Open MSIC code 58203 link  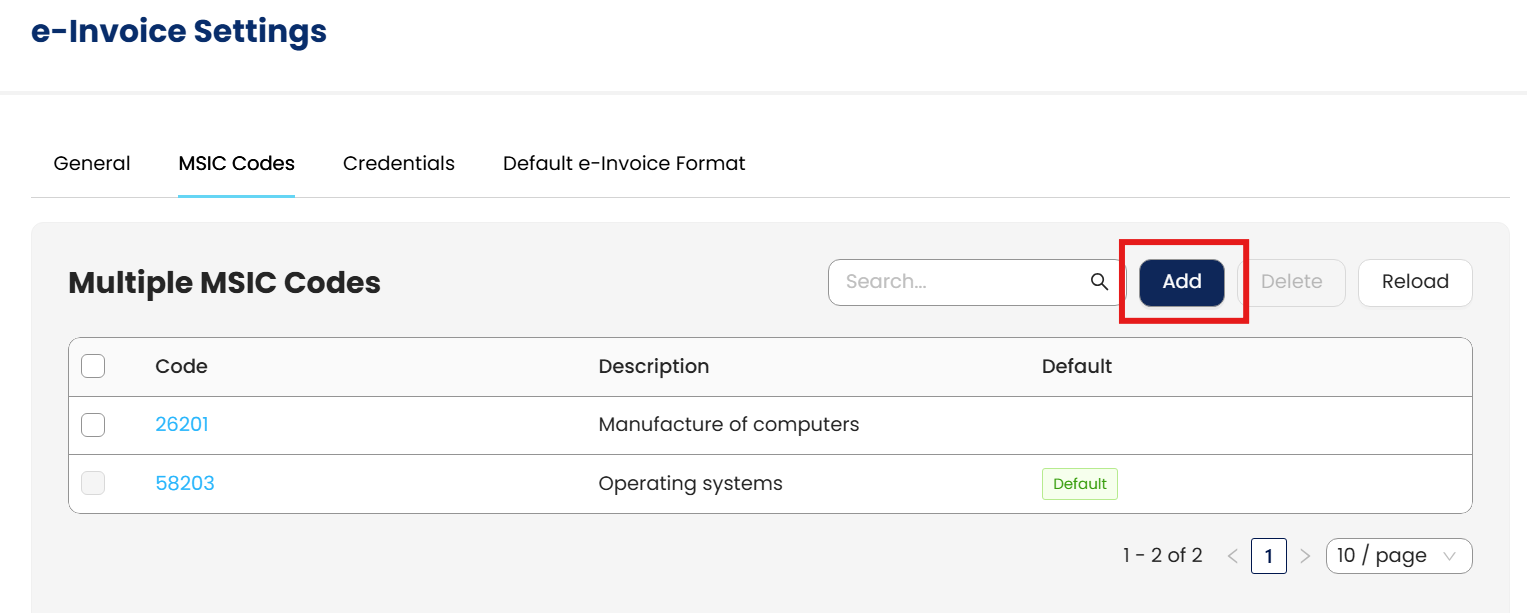click(185, 484)
